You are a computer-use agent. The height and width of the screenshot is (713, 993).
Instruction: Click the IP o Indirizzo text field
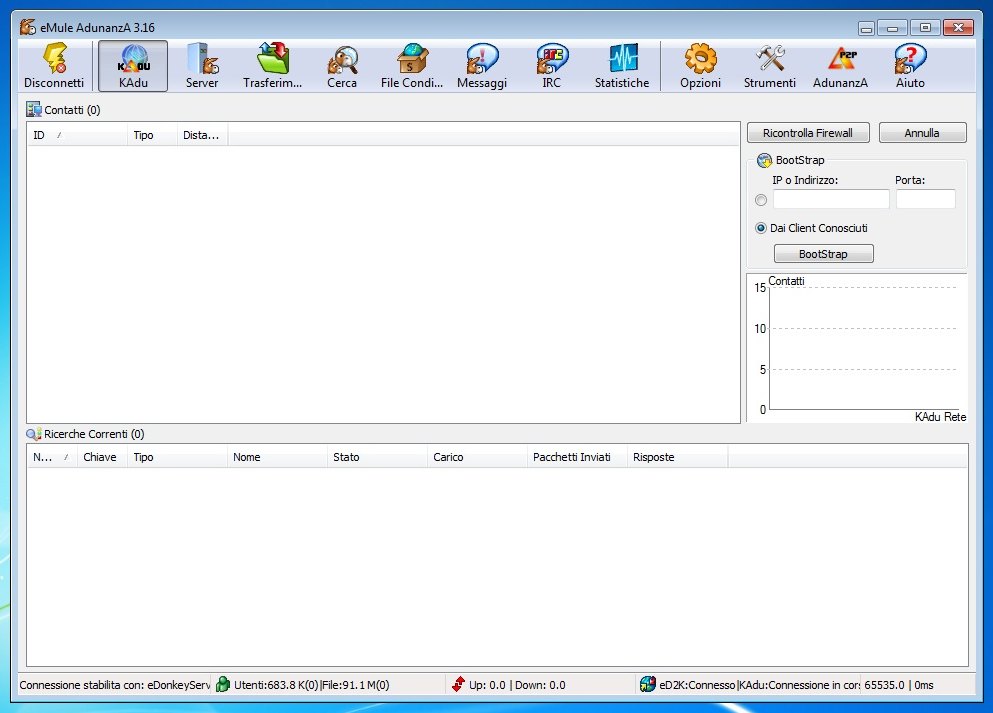(830, 199)
